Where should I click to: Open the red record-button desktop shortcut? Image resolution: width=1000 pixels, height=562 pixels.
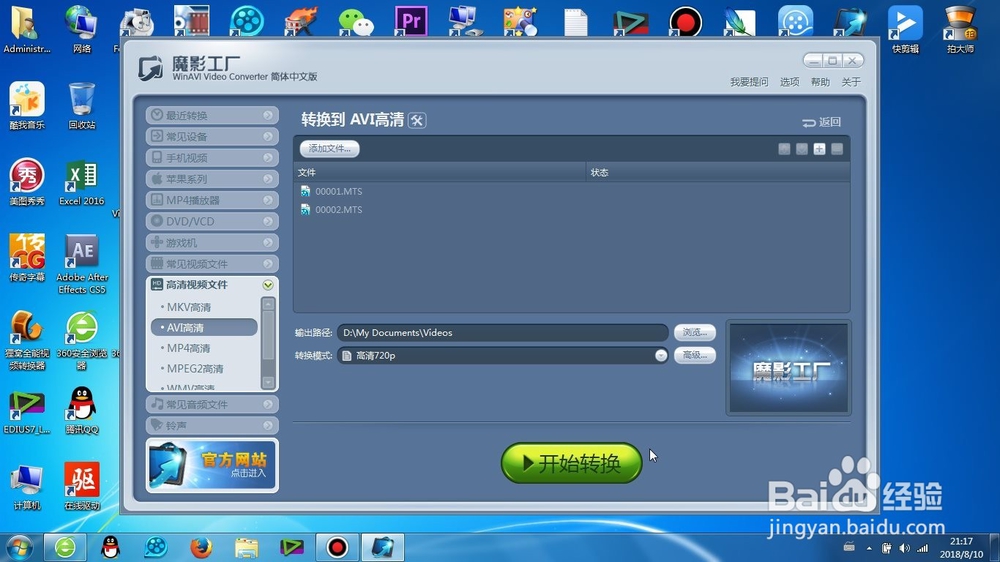point(686,20)
